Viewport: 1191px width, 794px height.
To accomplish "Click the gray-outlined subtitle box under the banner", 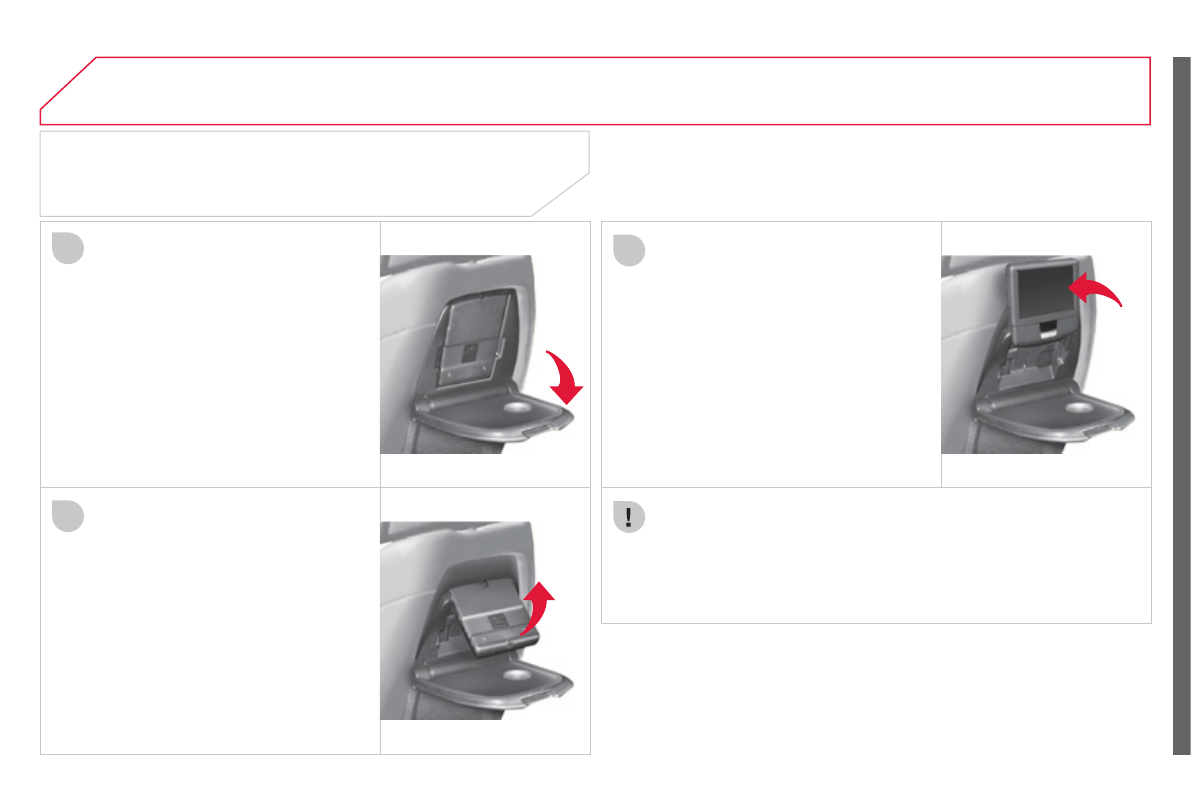I will click(x=314, y=173).
